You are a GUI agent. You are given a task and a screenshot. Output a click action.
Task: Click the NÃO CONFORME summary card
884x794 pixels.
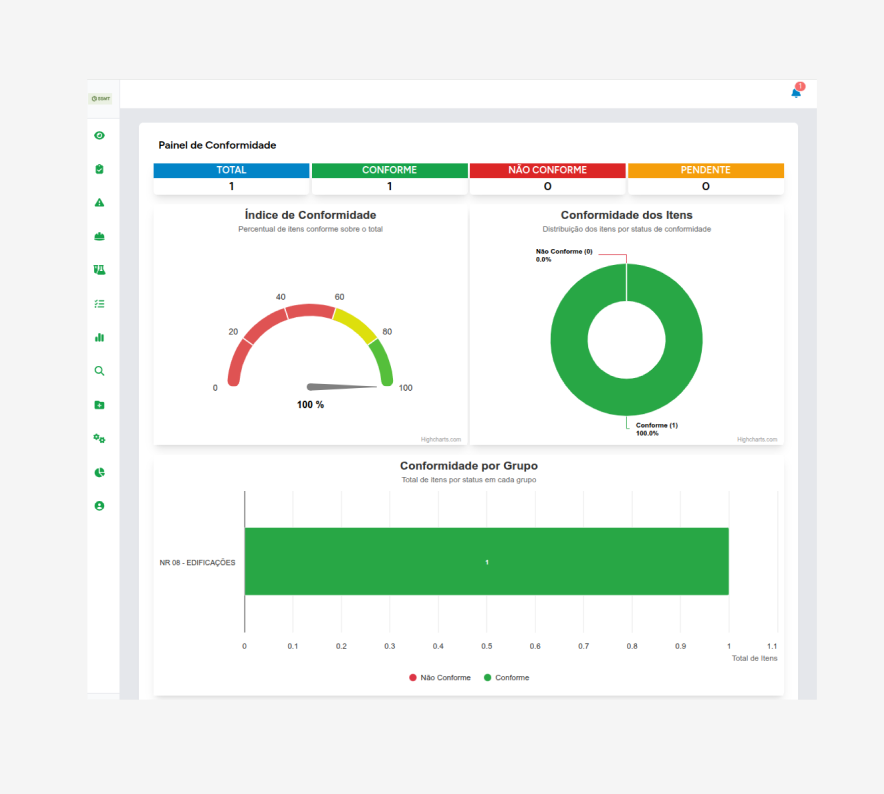point(547,179)
